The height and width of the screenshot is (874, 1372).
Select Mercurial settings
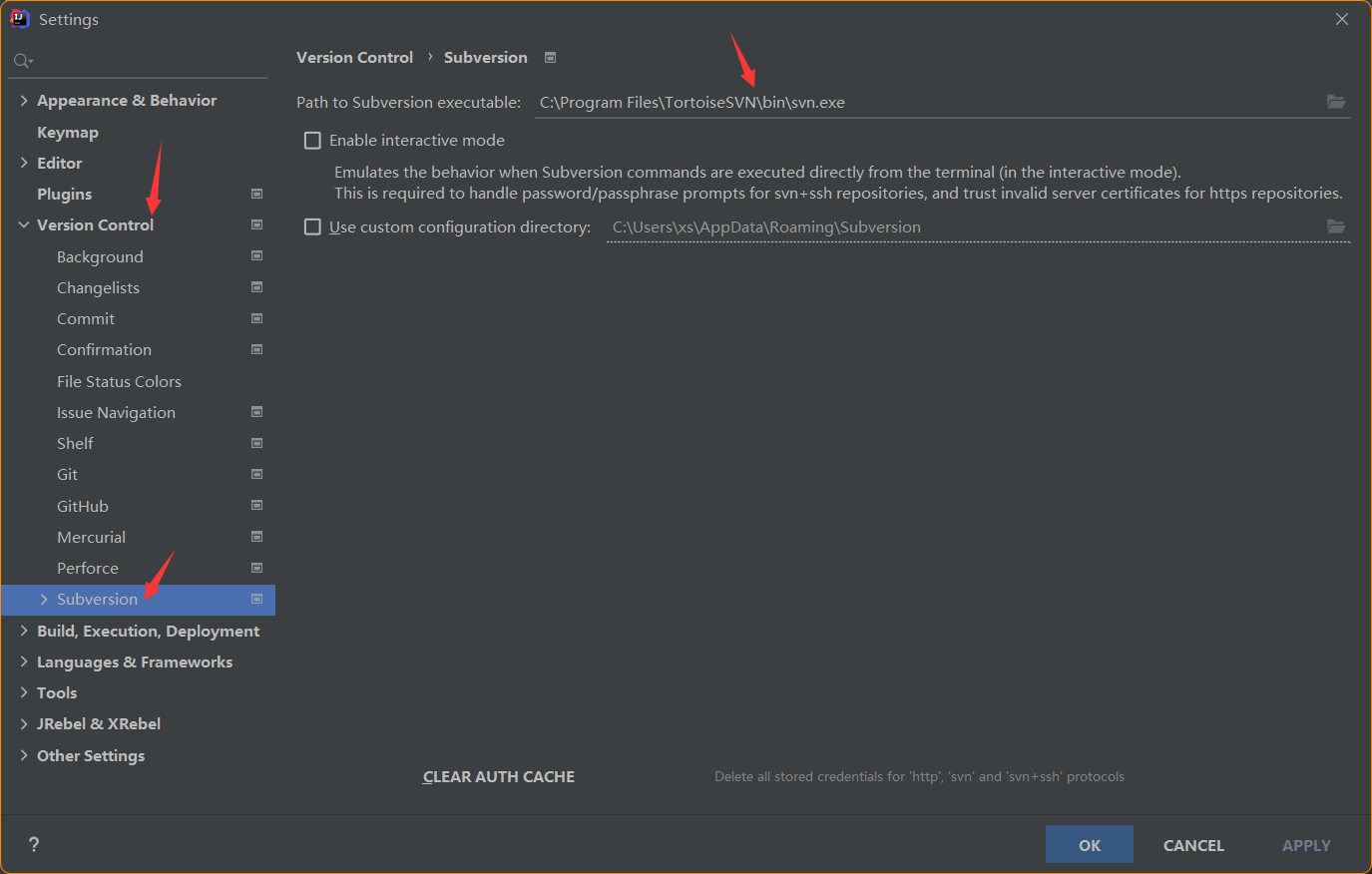[91, 537]
